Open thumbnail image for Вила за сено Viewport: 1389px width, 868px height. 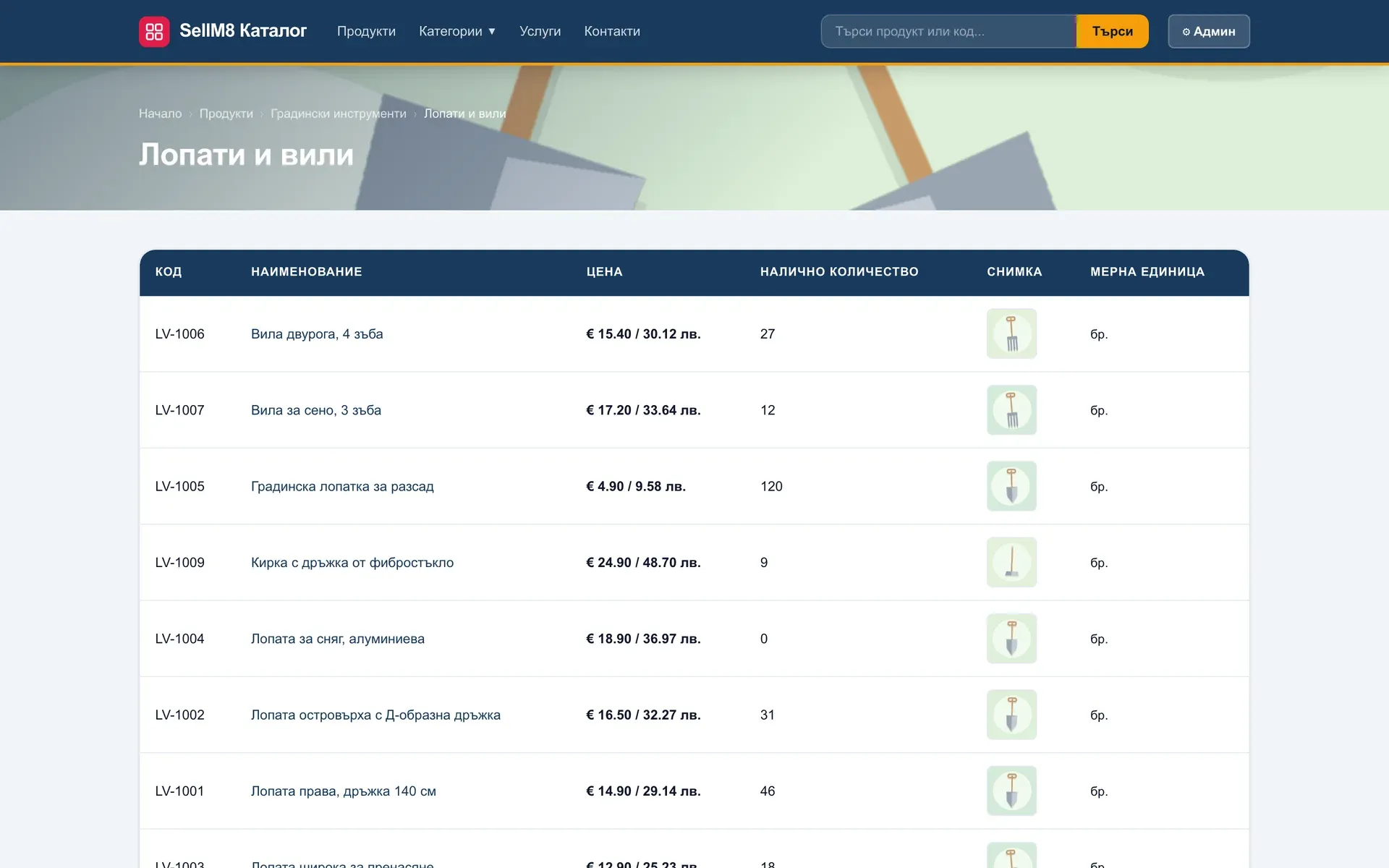pos(1011,410)
